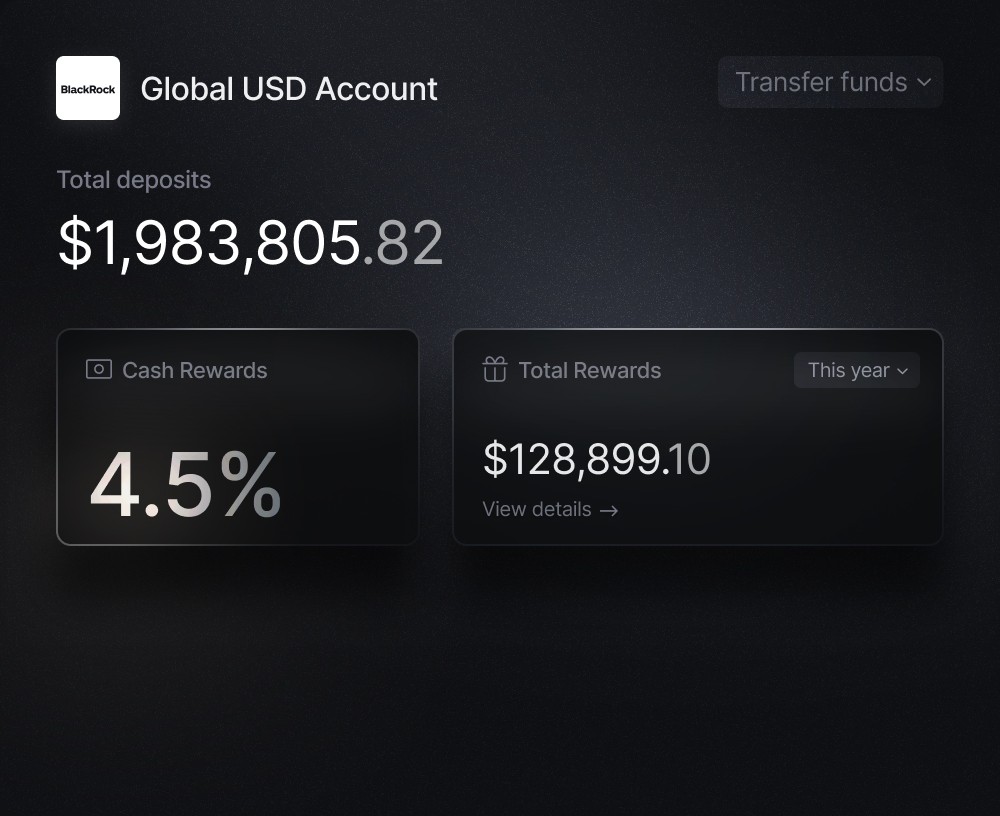Click the Total deposits label
The height and width of the screenshot is (816, 1000).
coord(134,180)
